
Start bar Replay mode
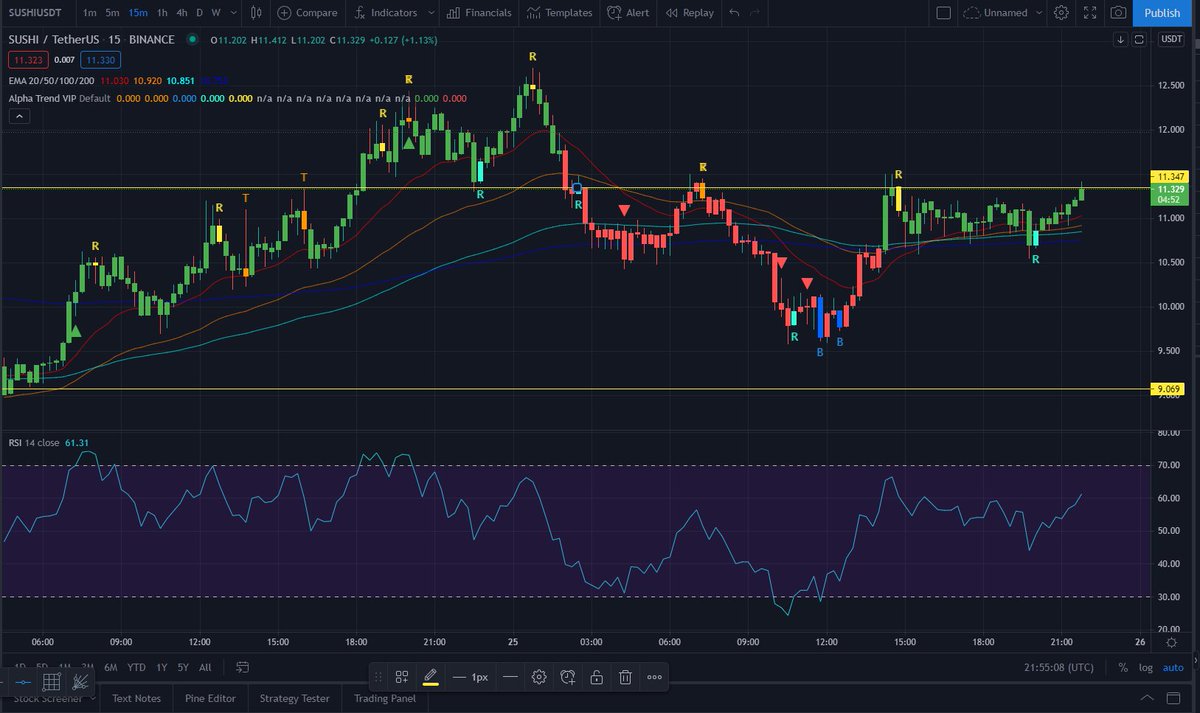[x=689, y=13]
